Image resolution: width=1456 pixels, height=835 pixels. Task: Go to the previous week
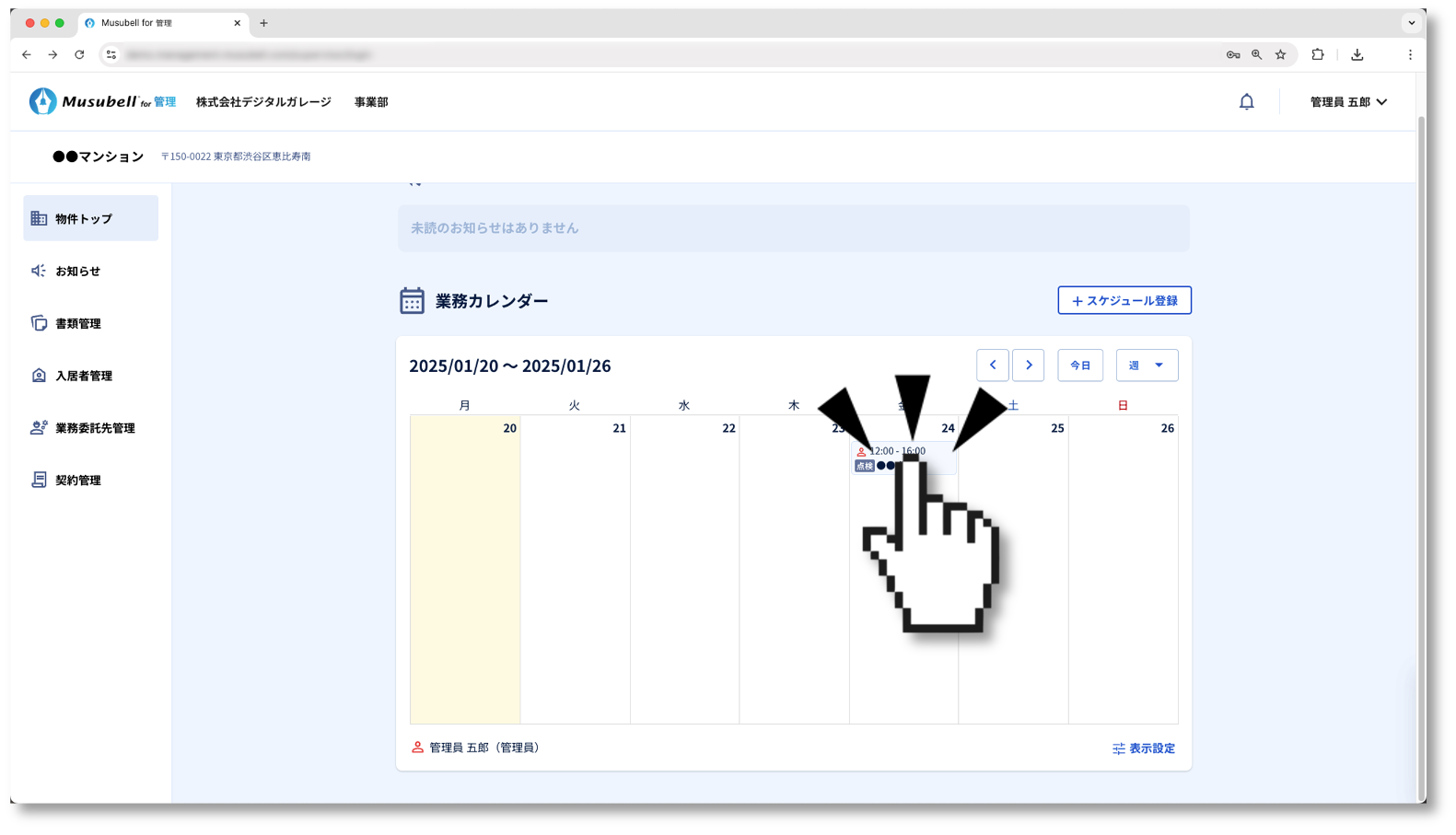click(992, 365)
